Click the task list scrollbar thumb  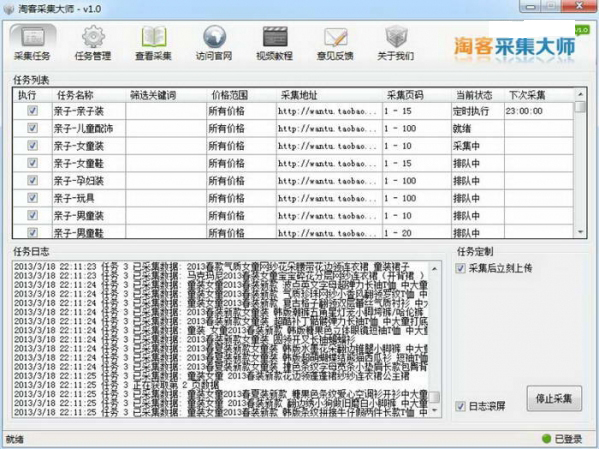click(580, 107)
